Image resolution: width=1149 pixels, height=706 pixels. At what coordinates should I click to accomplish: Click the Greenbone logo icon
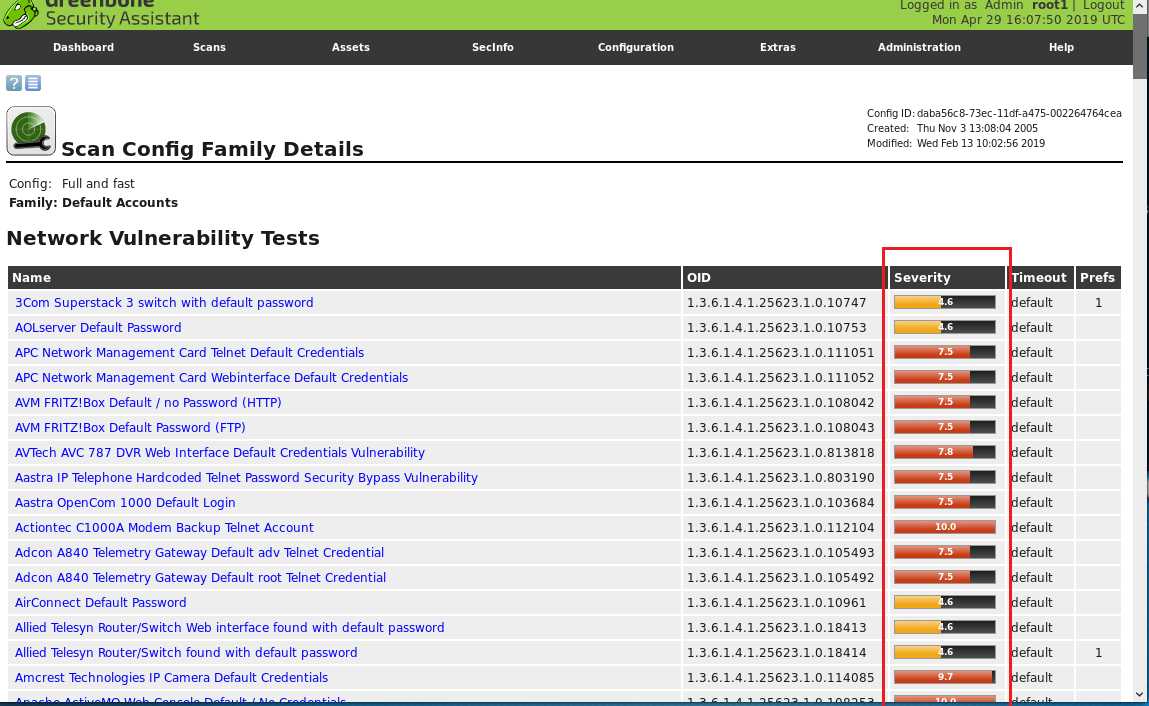click(x=21, y=13)
